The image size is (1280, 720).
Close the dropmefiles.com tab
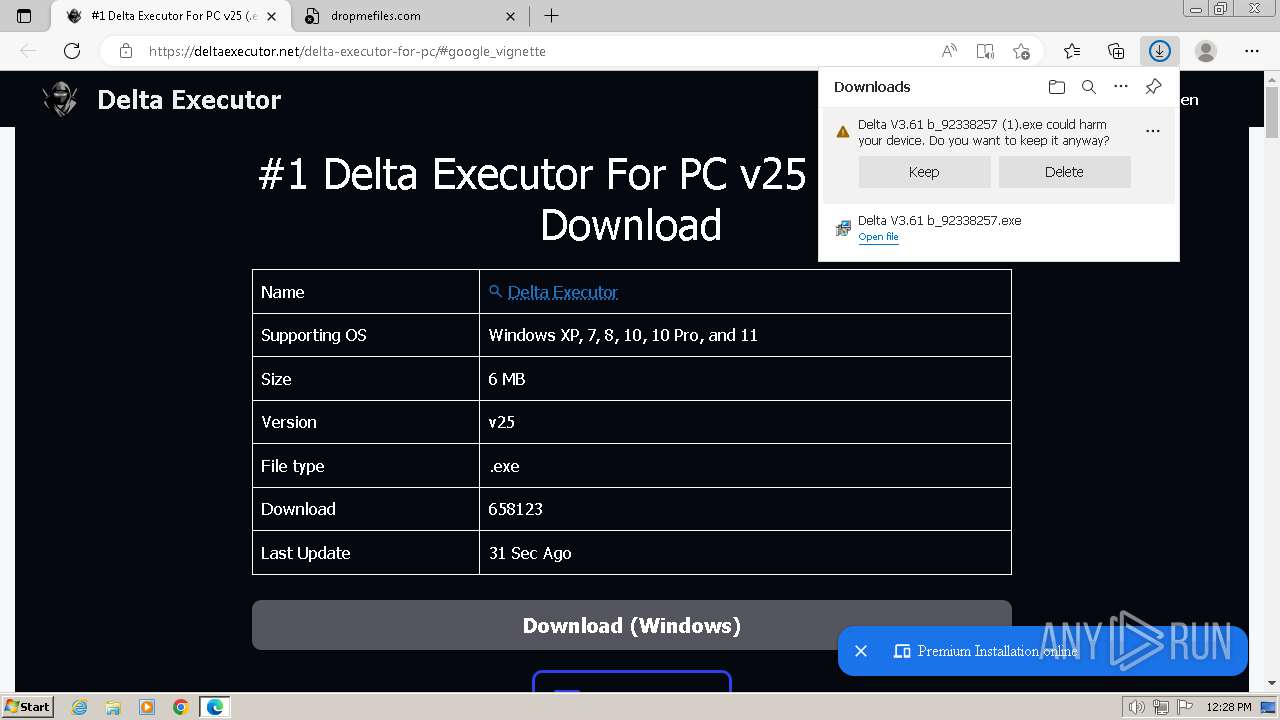coord(511,16)
